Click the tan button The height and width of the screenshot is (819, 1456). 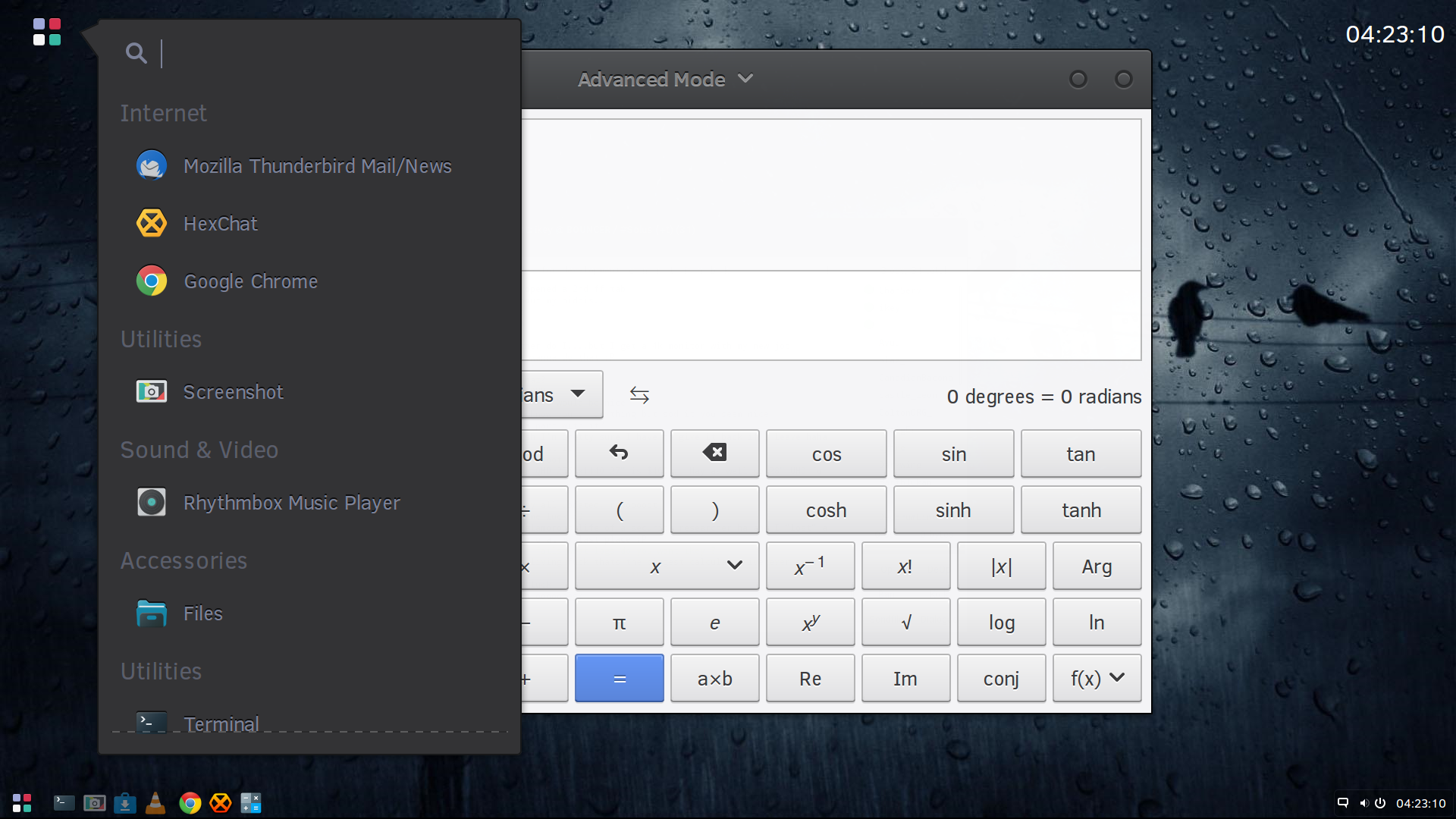1081,453
